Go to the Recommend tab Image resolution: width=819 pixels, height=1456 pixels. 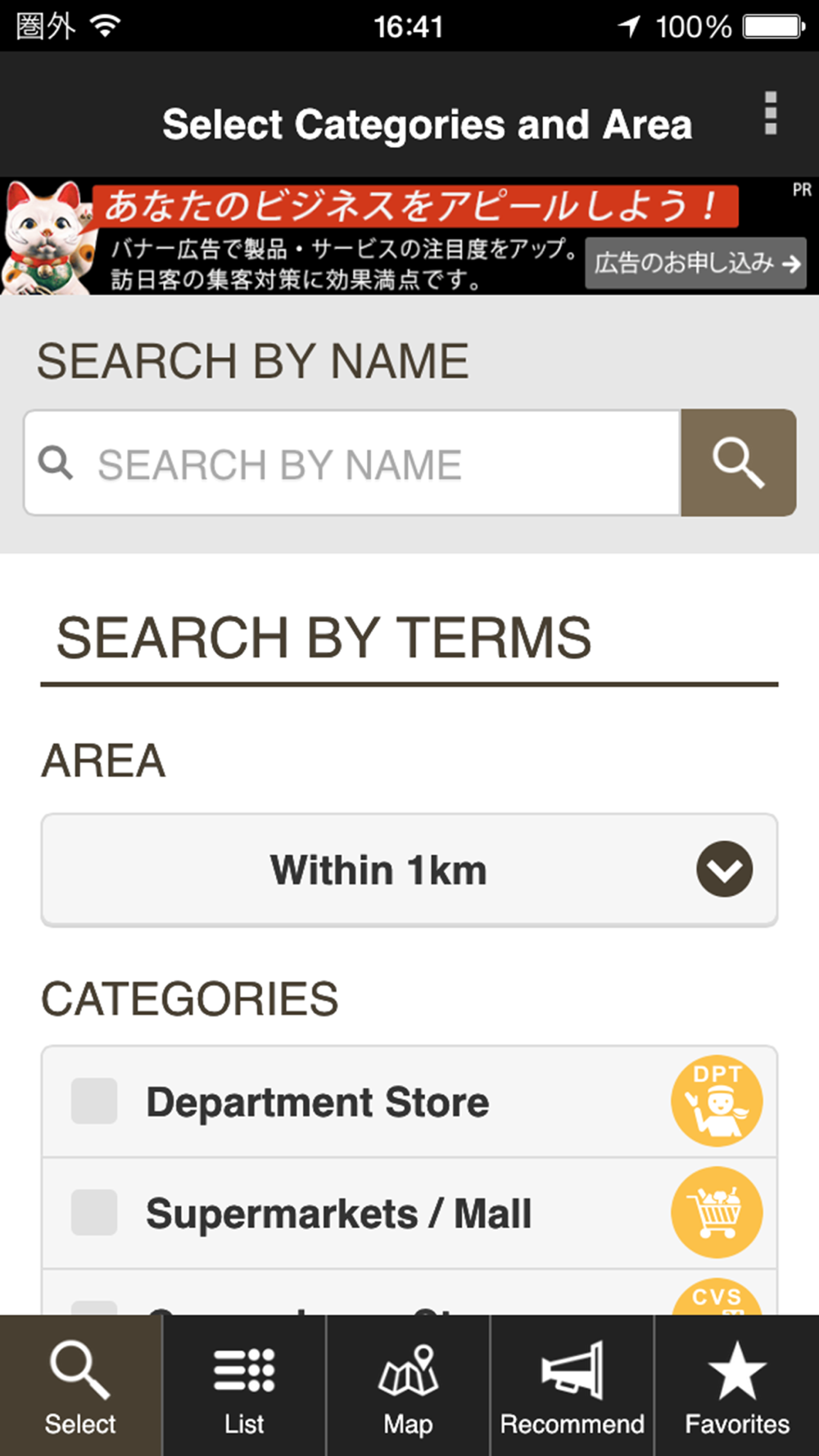[572, 1386]
